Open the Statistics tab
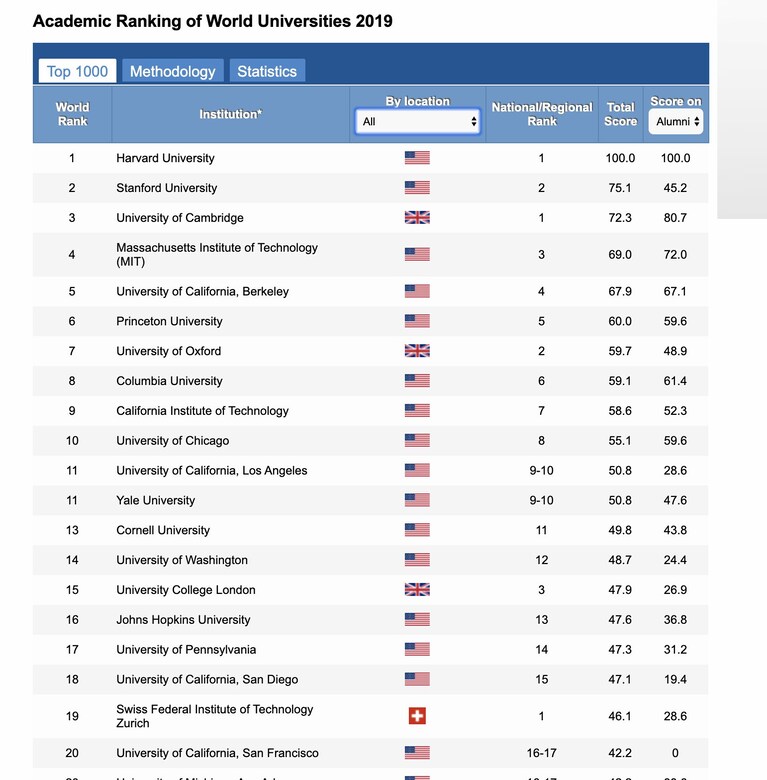This screenshot has width=767, height=780. coord(267,71)
